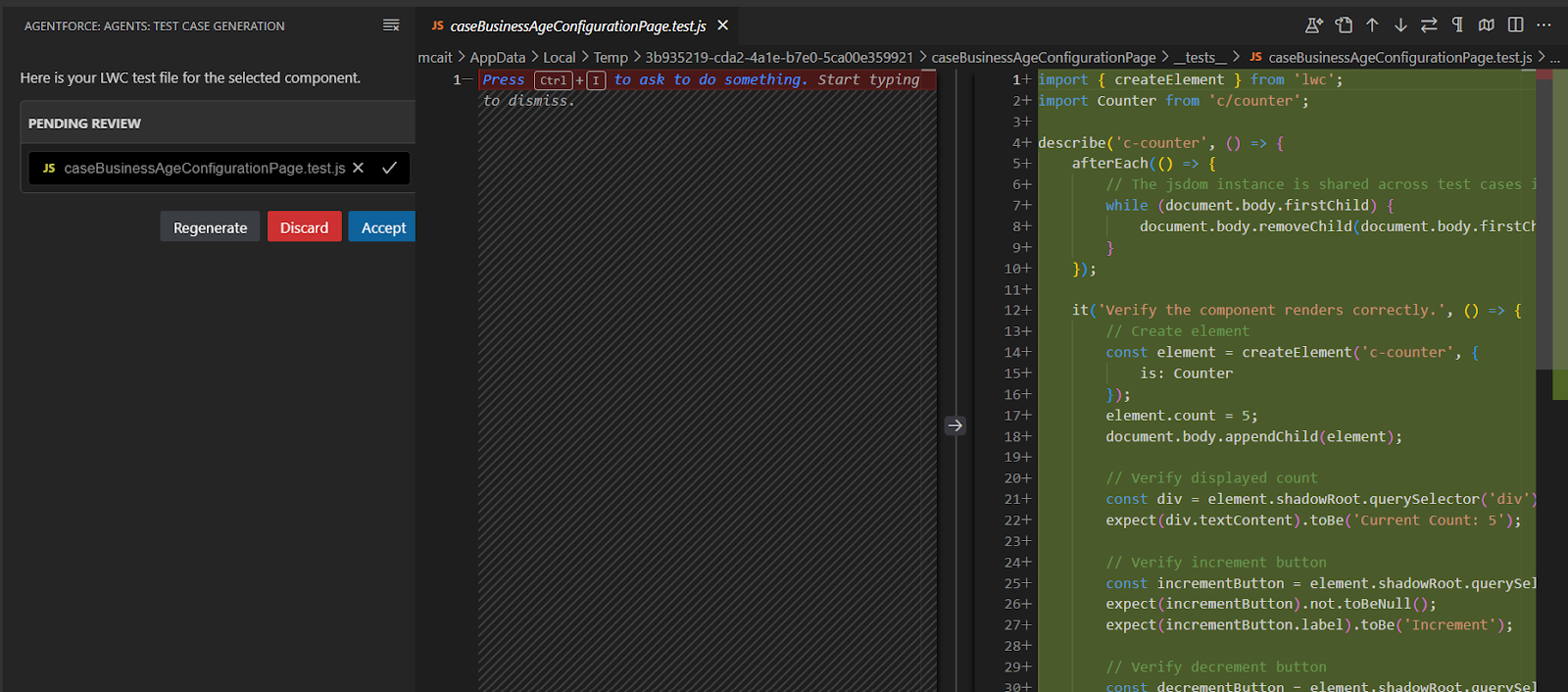Approve the pending file with the checkmark icon
1568x692 pixels.
389,168
